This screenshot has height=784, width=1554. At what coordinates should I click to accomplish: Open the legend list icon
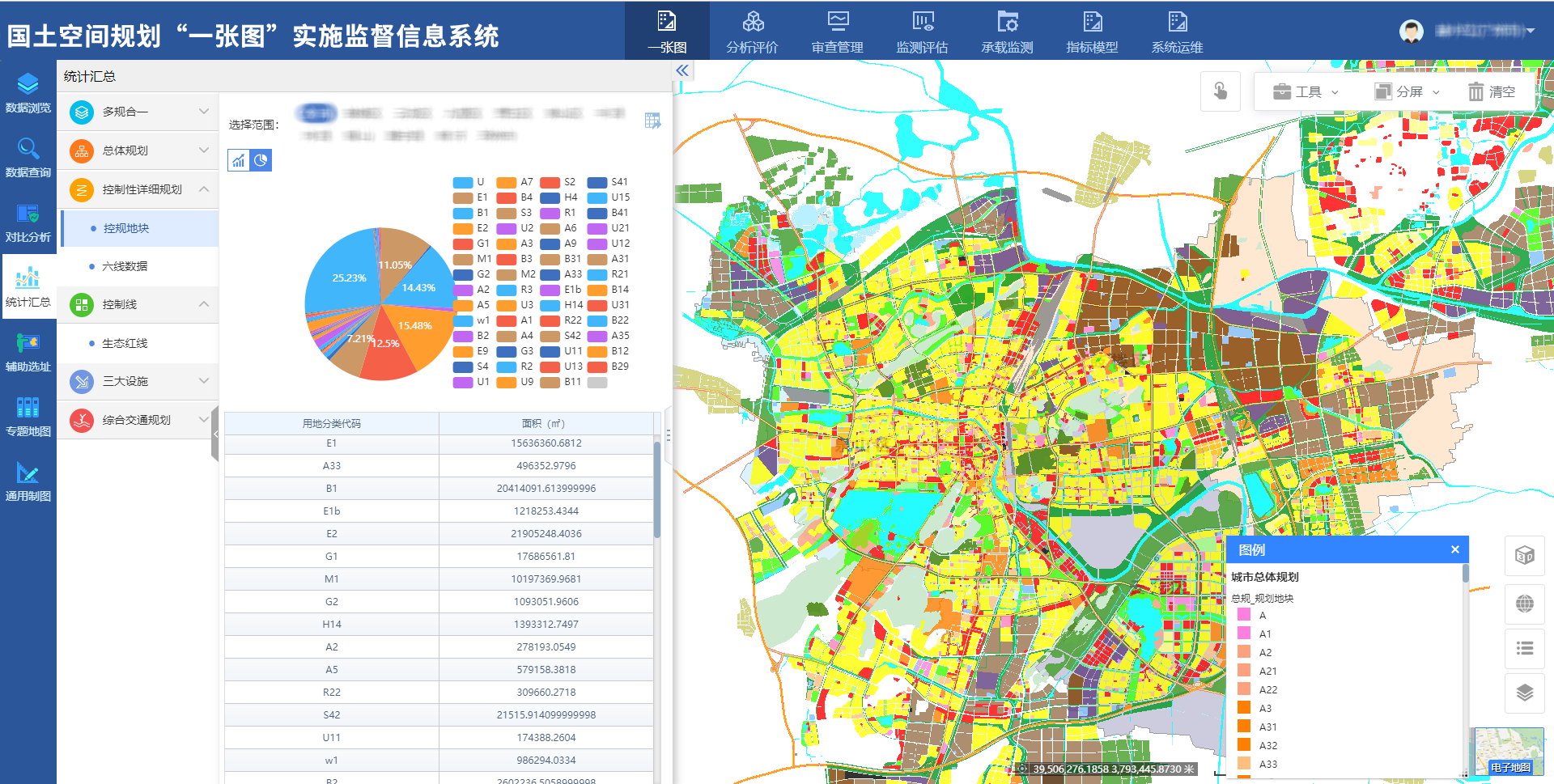tap(1524, 648)
